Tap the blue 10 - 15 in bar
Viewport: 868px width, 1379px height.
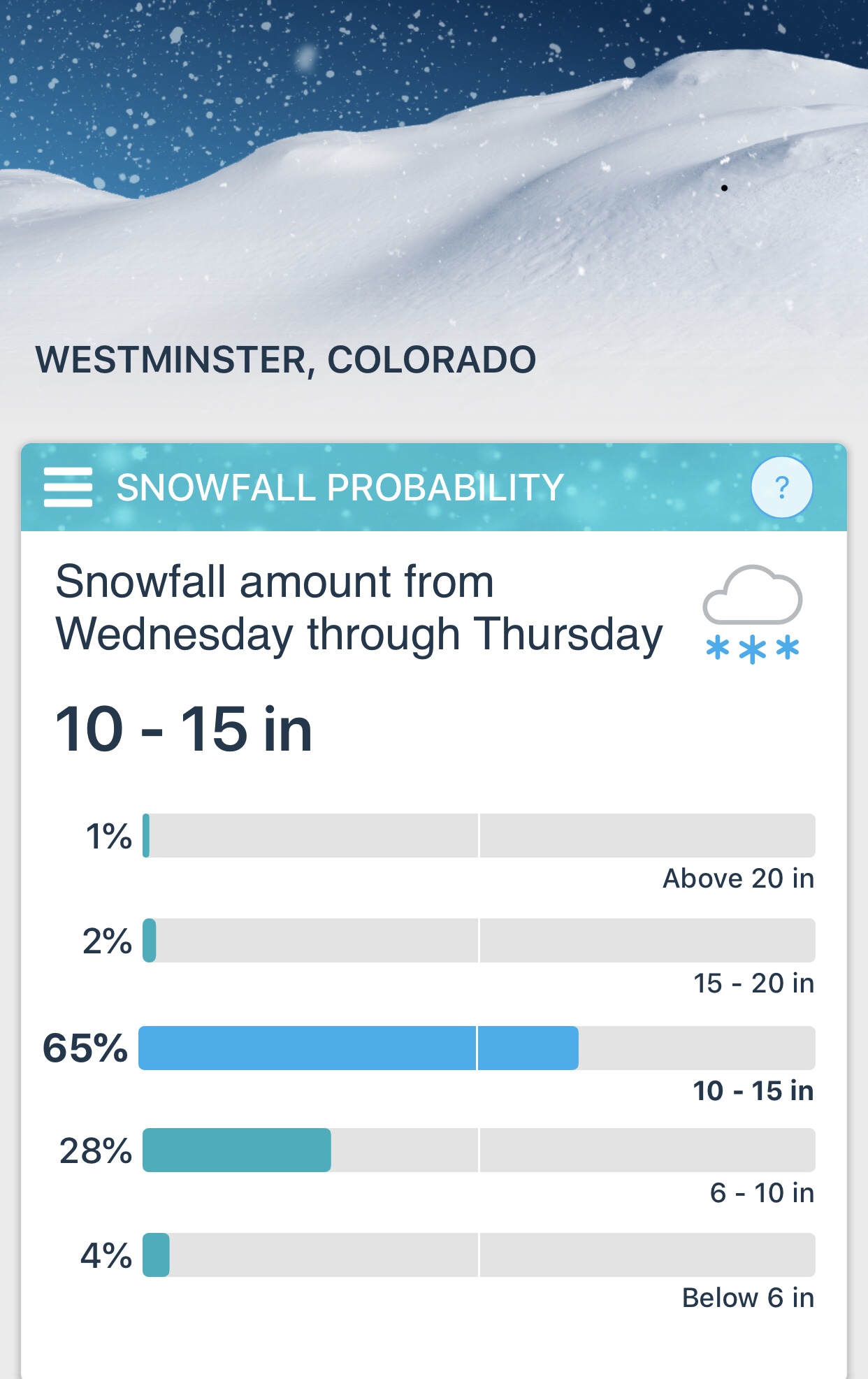click(x=359, y=1048)
